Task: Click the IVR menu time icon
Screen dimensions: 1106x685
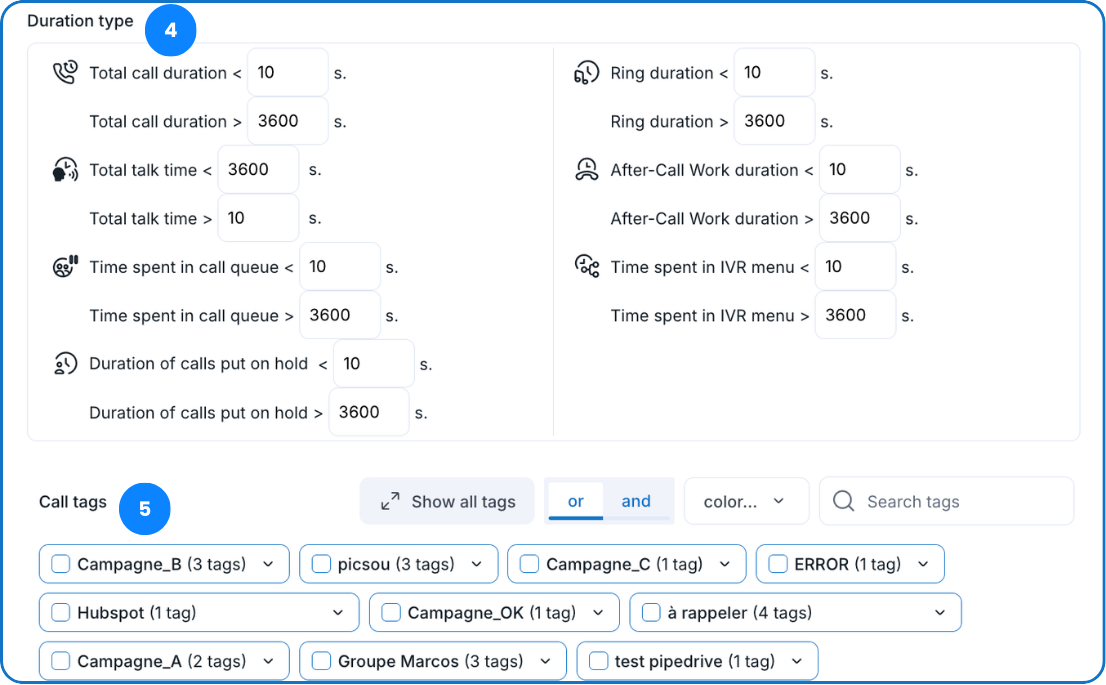Action: click(x=586, y=267)
